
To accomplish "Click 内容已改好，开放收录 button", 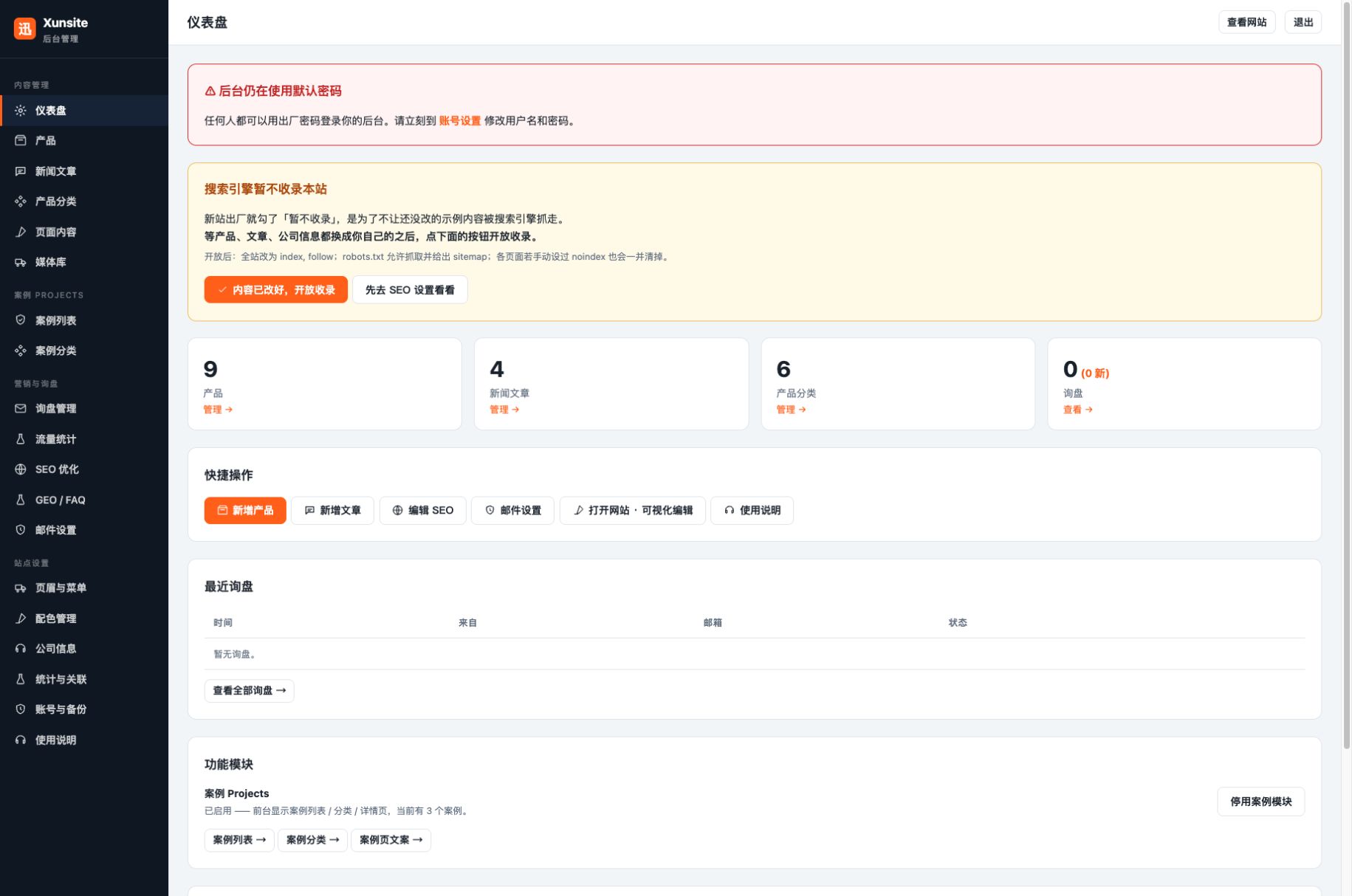I will tap(275, 289).
